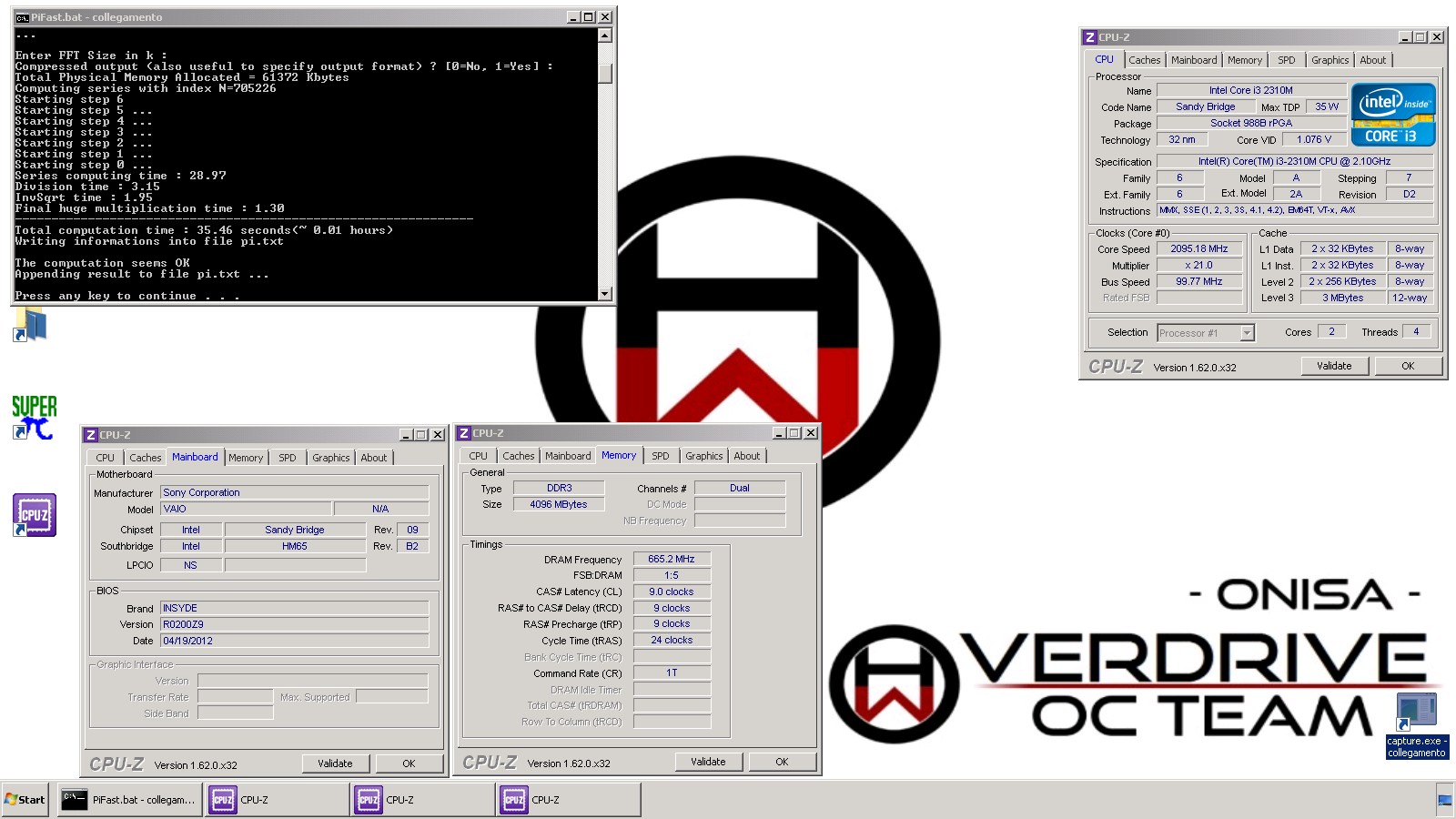Click the 99.77 MHz bus speed value
This screenshot has width=1456, height=819.
1198,281
